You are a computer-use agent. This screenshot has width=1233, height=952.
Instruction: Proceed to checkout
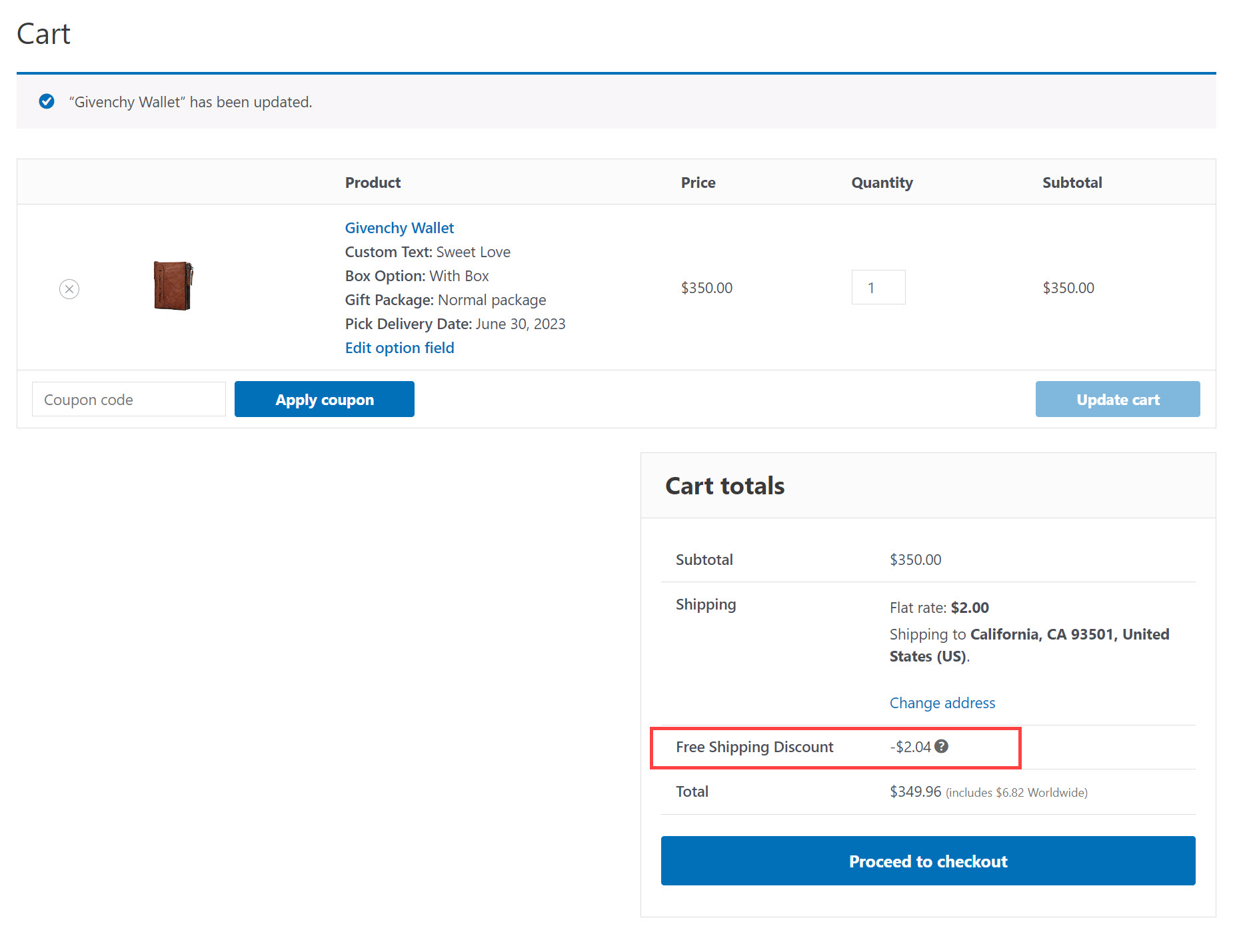click(928, 861)
